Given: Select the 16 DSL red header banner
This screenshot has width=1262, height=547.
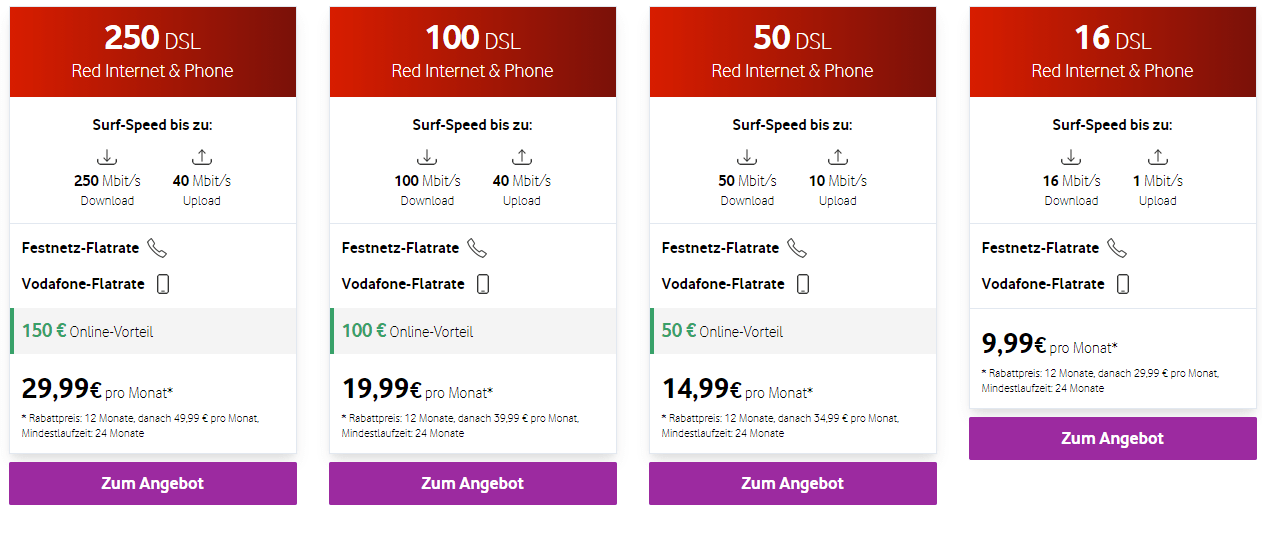Looking at the screenshot, I should (x=1112, y=52).
